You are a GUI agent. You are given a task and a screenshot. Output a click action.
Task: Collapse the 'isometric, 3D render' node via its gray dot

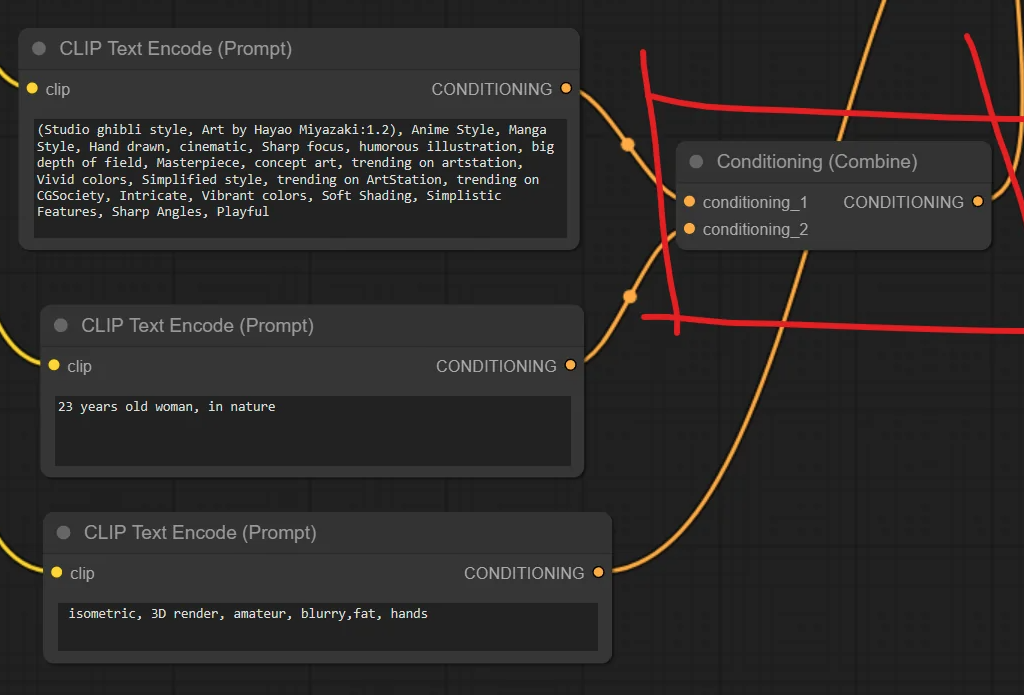pyautogui.click(x=63, y=532)
